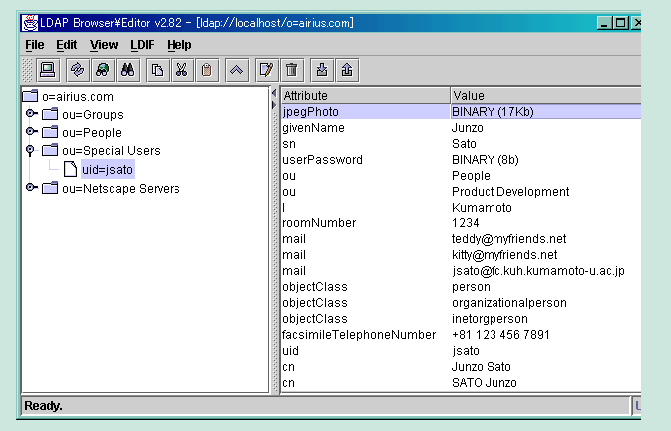Click the Delete trash can icon
The height and width of the screenshot is (431, 671).
pyautogui.click(x=291, y=70)
